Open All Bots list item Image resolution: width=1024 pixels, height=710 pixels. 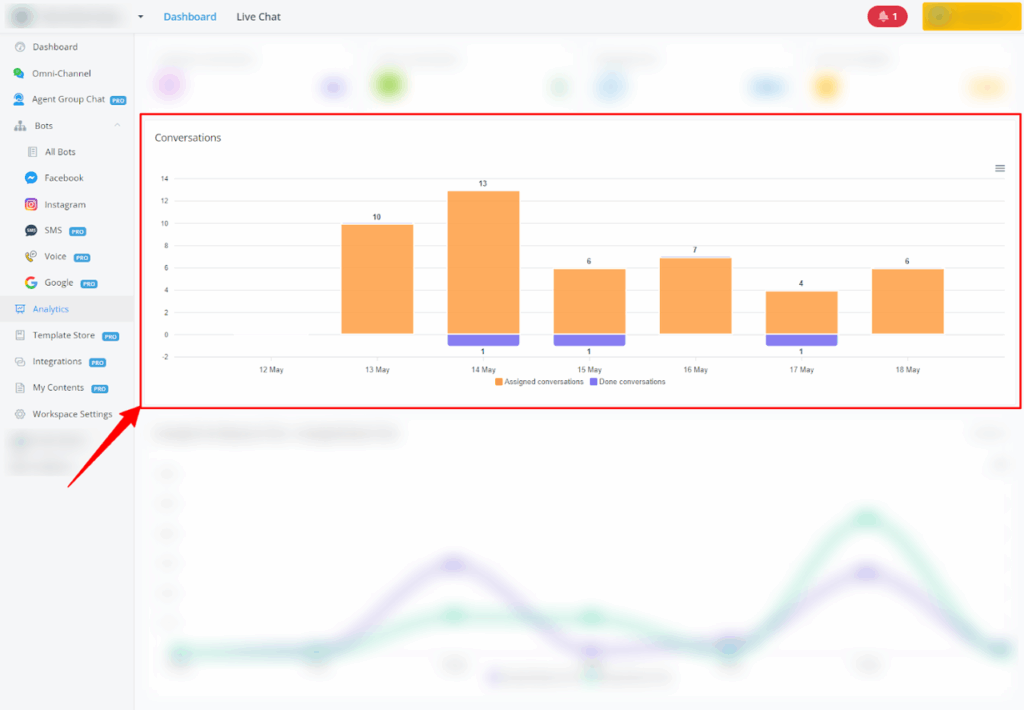click(x=59, y=152)
